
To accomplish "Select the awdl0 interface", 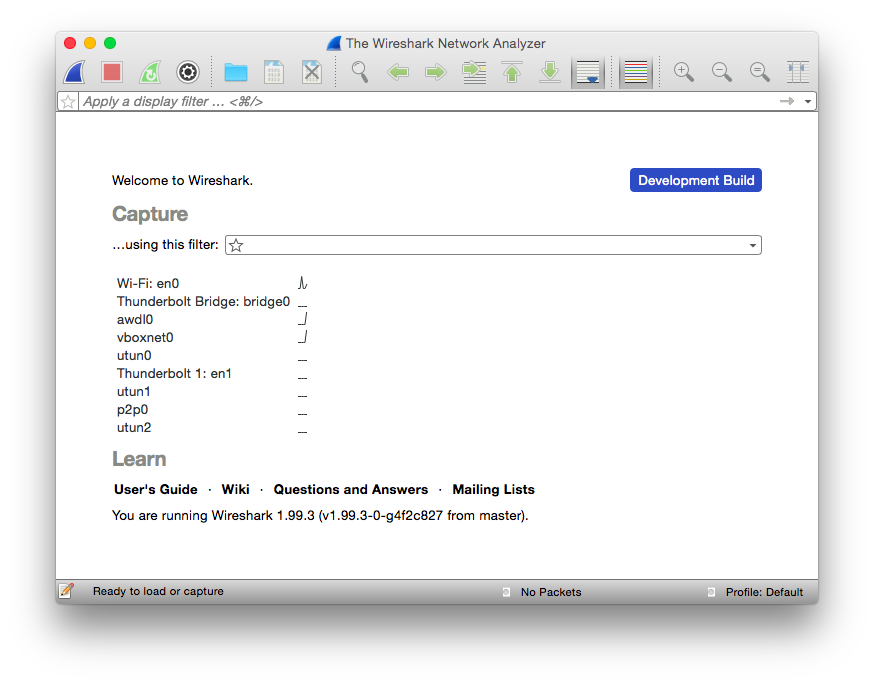I will [x=135, y=319].
